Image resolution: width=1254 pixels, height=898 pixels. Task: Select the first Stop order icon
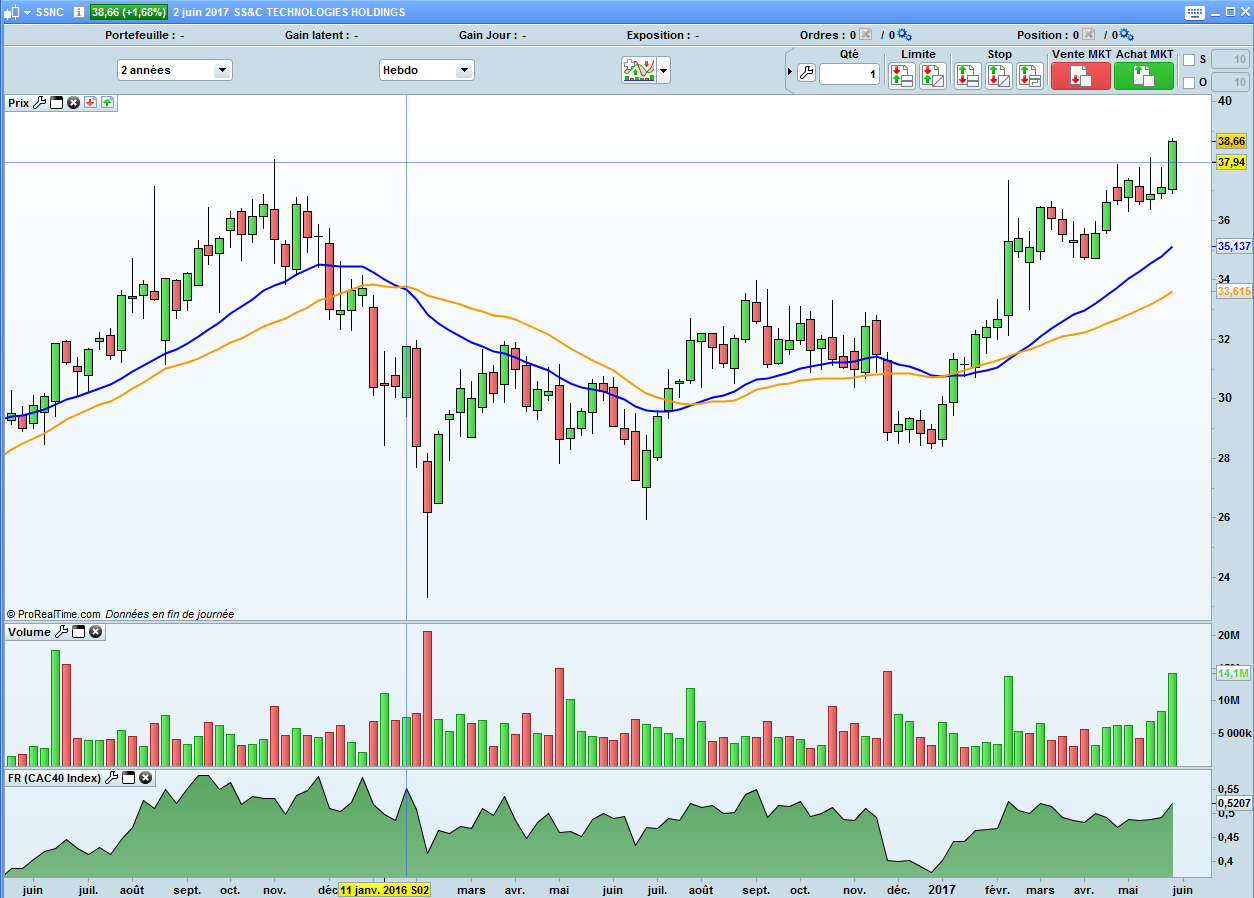point(967,75)
